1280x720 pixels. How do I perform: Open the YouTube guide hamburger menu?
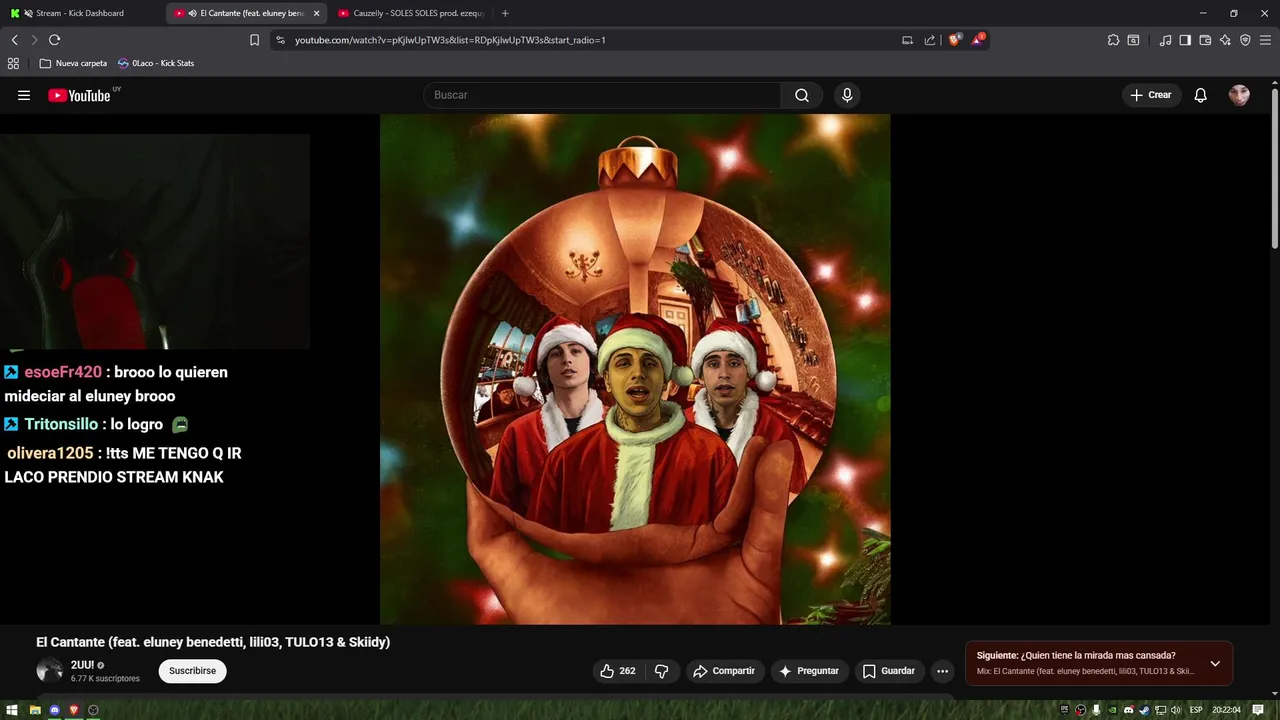coord(24,95)
